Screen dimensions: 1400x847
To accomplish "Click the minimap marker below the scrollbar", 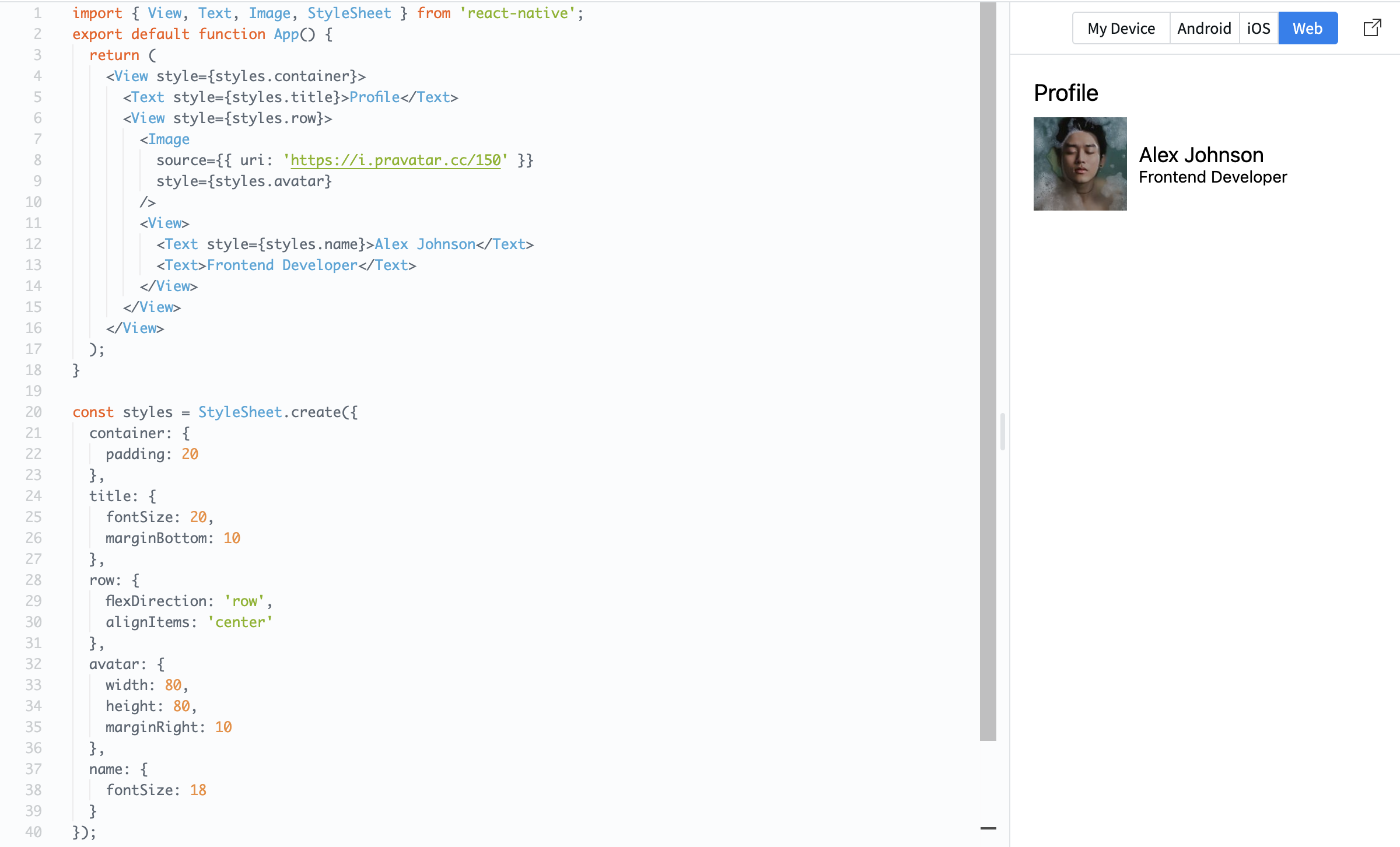I will point(988,828).
